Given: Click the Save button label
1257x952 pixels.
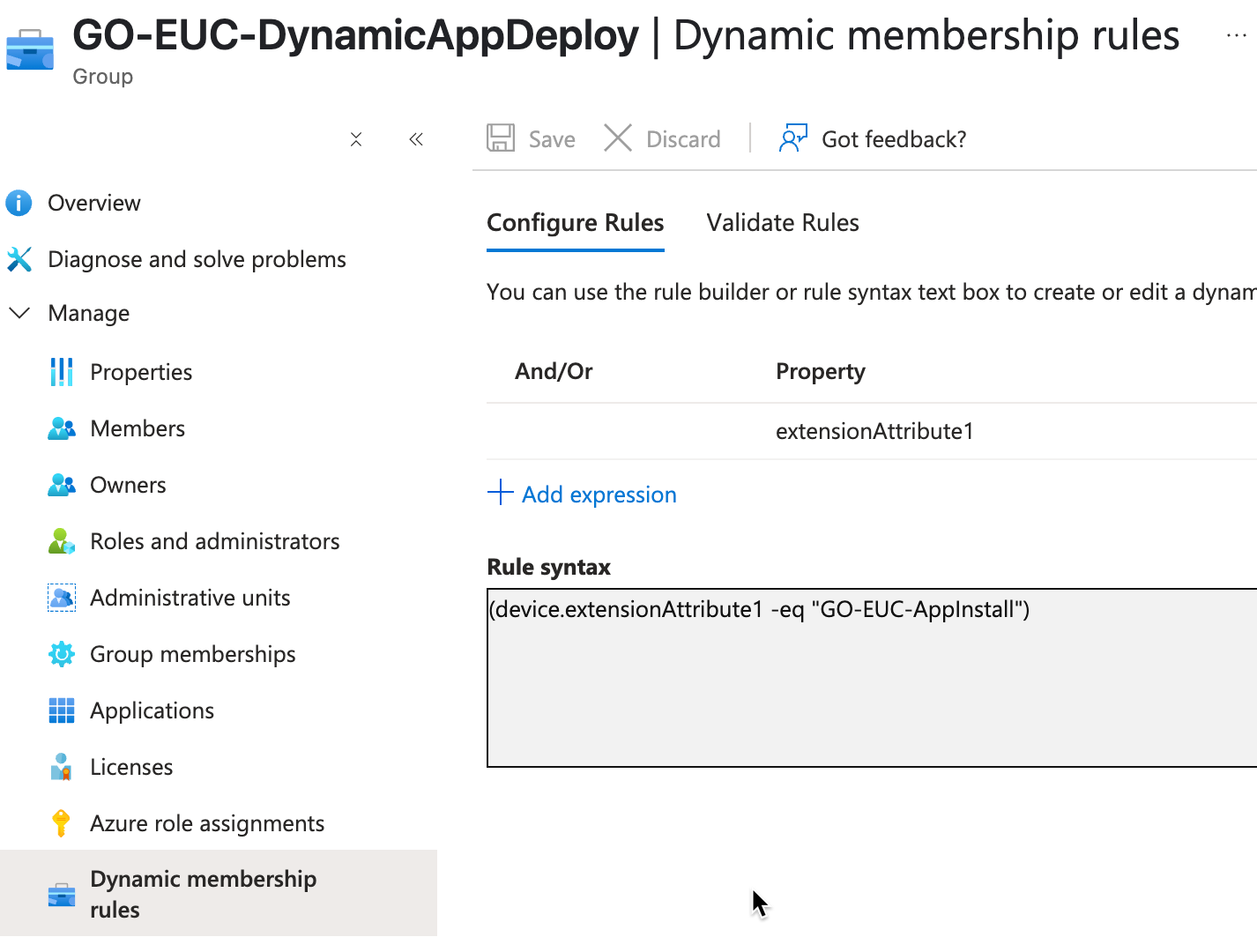Looking at the screenshot, I should (552, 139).
